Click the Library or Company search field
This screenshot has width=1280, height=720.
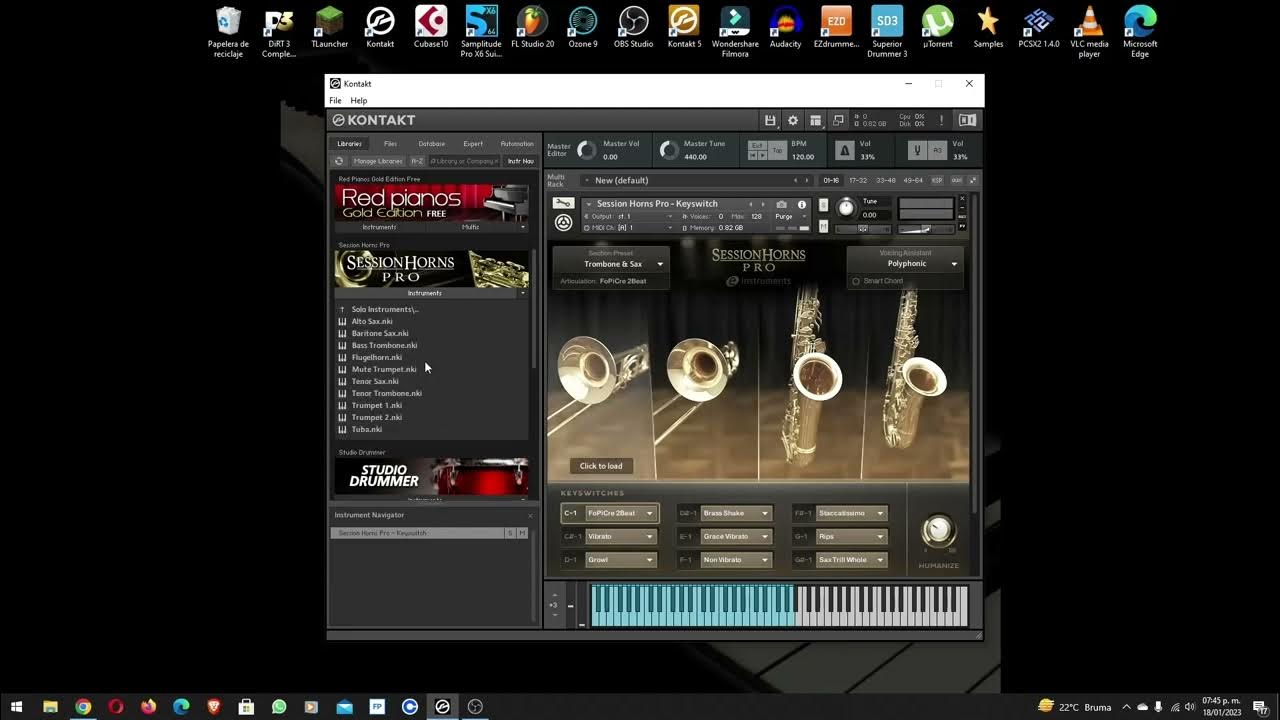464,161
